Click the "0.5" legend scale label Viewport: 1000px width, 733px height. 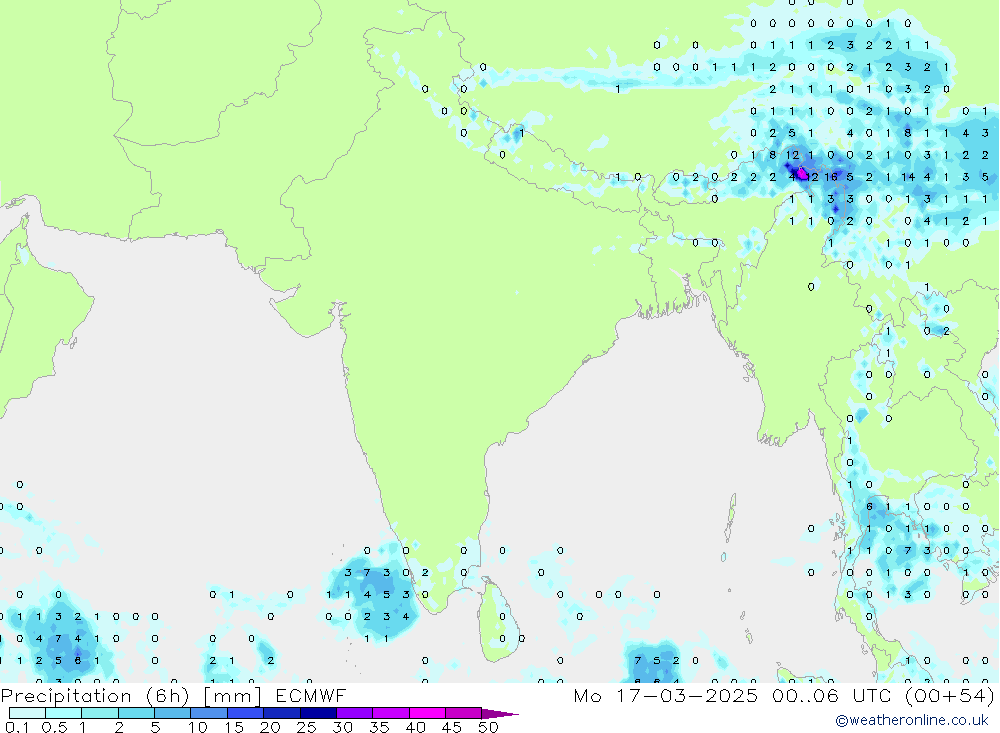click(54, 727)
